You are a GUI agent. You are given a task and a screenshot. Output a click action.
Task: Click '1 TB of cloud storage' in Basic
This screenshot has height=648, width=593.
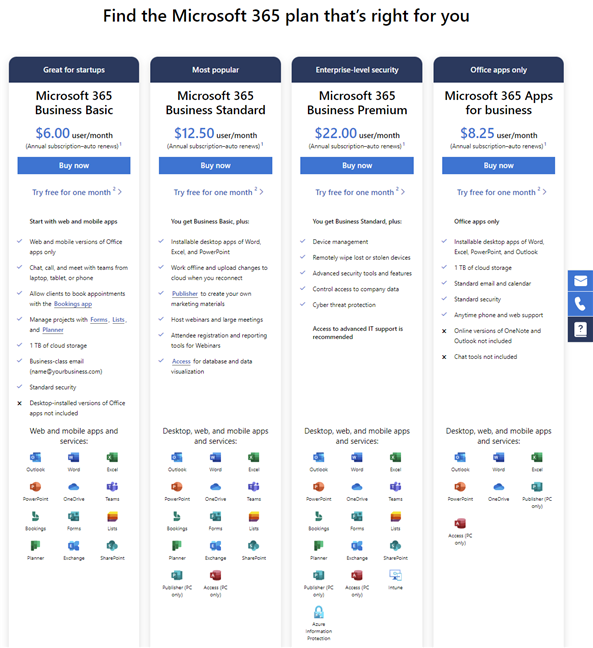[58, 345]
